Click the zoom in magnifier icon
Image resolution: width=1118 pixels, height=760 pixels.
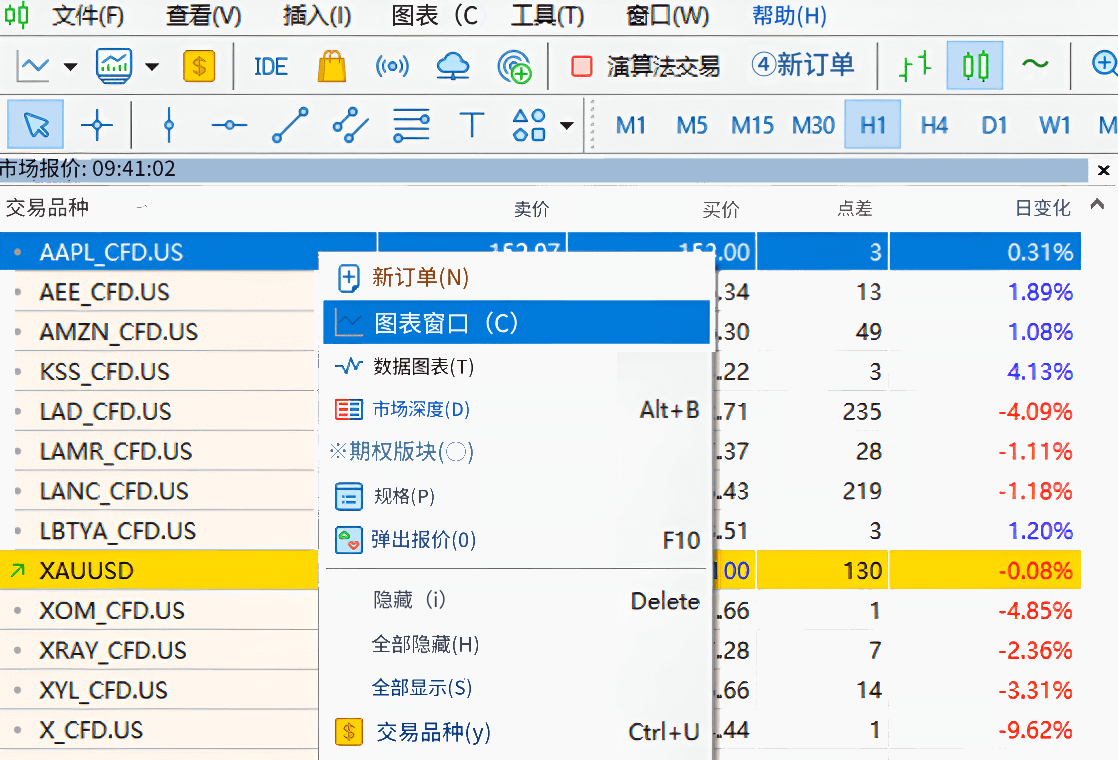click(1104, 64)
